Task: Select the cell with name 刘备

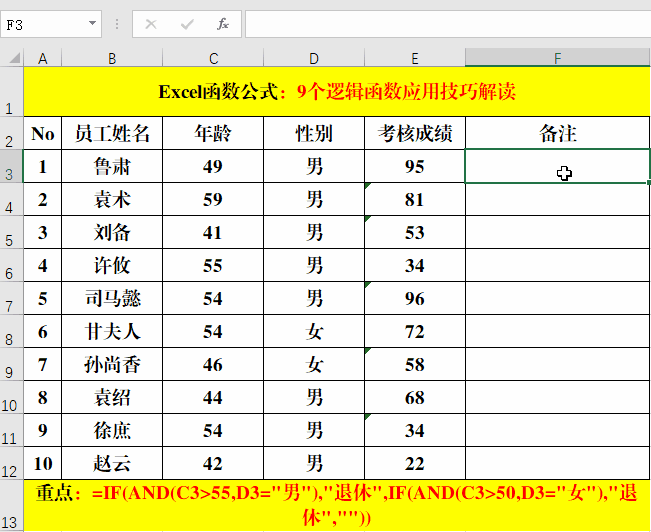Action: tap(112, 232)
